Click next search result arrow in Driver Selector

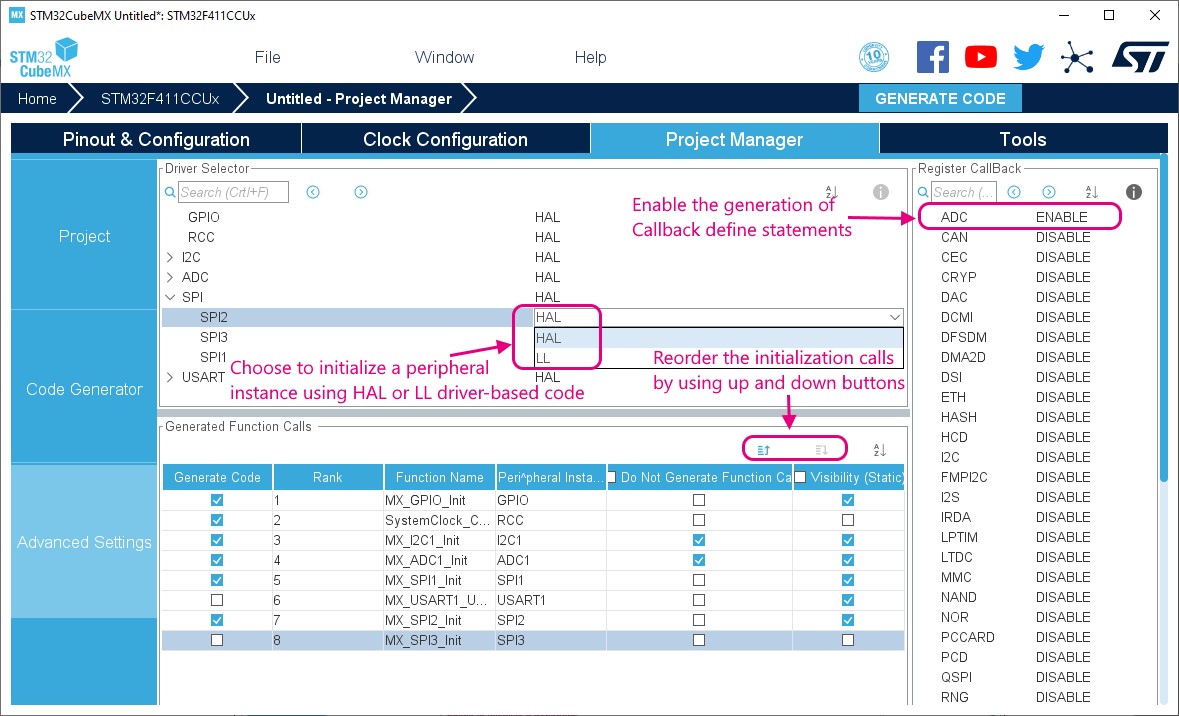[361, 193]
